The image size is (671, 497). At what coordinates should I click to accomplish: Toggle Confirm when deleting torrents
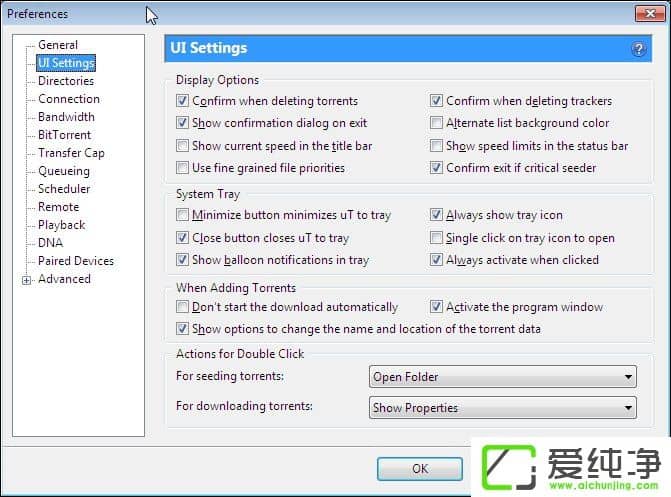(x=182, y=101)
